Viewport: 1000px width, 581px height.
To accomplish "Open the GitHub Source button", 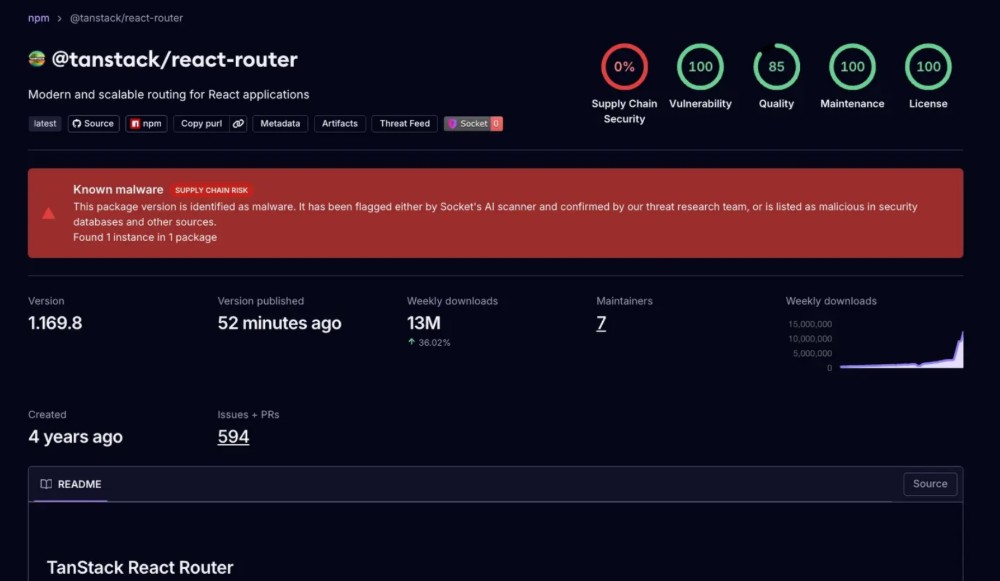I will (x=93, y=124).
